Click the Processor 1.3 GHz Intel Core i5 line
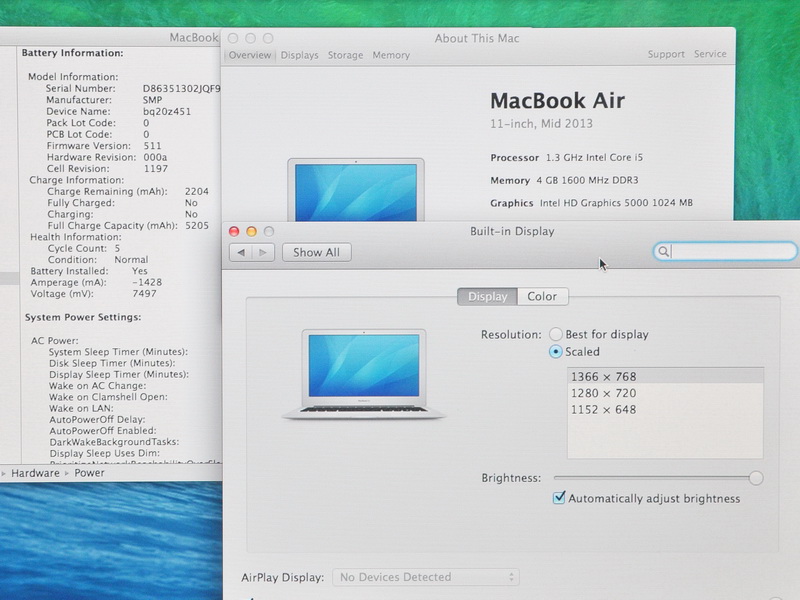Image resolution: width=800 pixels, height=600 pixels. tap(566, 158)
